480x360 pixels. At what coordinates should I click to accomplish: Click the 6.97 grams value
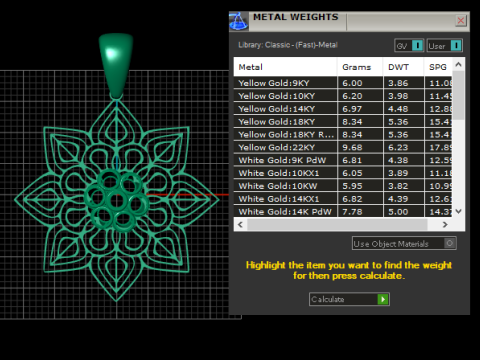point(352,109)
